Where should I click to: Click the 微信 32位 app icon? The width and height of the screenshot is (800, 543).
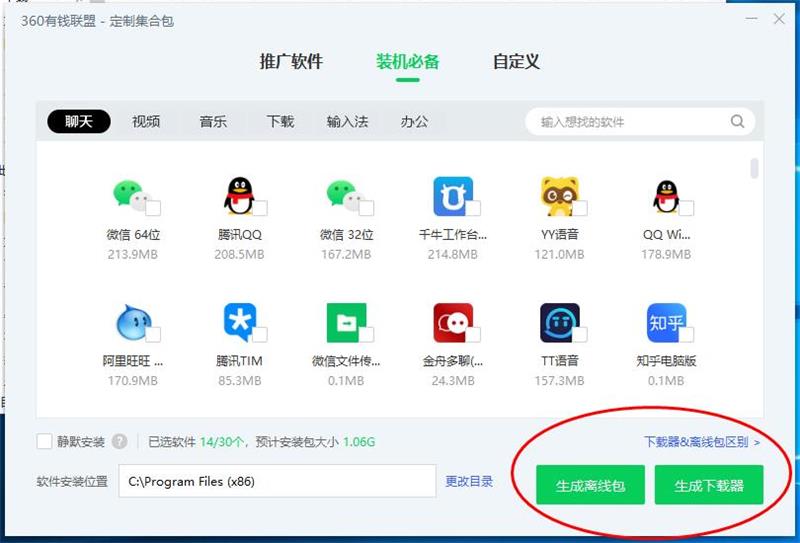click(x=345, y=196)
